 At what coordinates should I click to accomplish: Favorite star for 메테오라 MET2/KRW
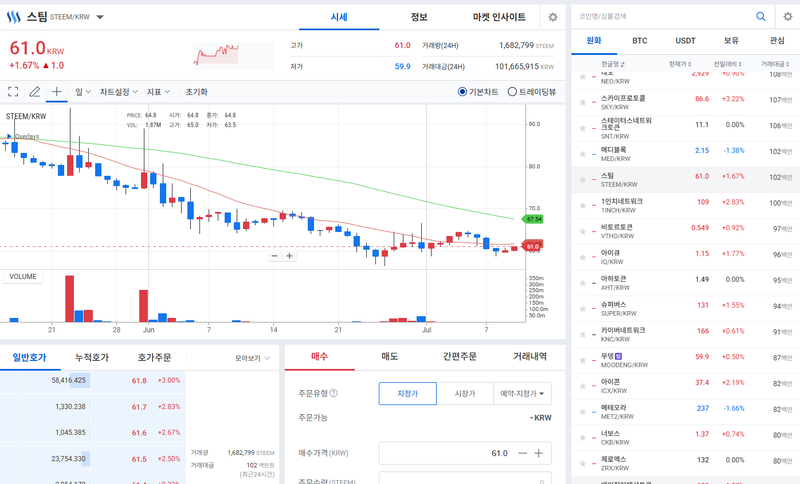(x=583, y=412)
